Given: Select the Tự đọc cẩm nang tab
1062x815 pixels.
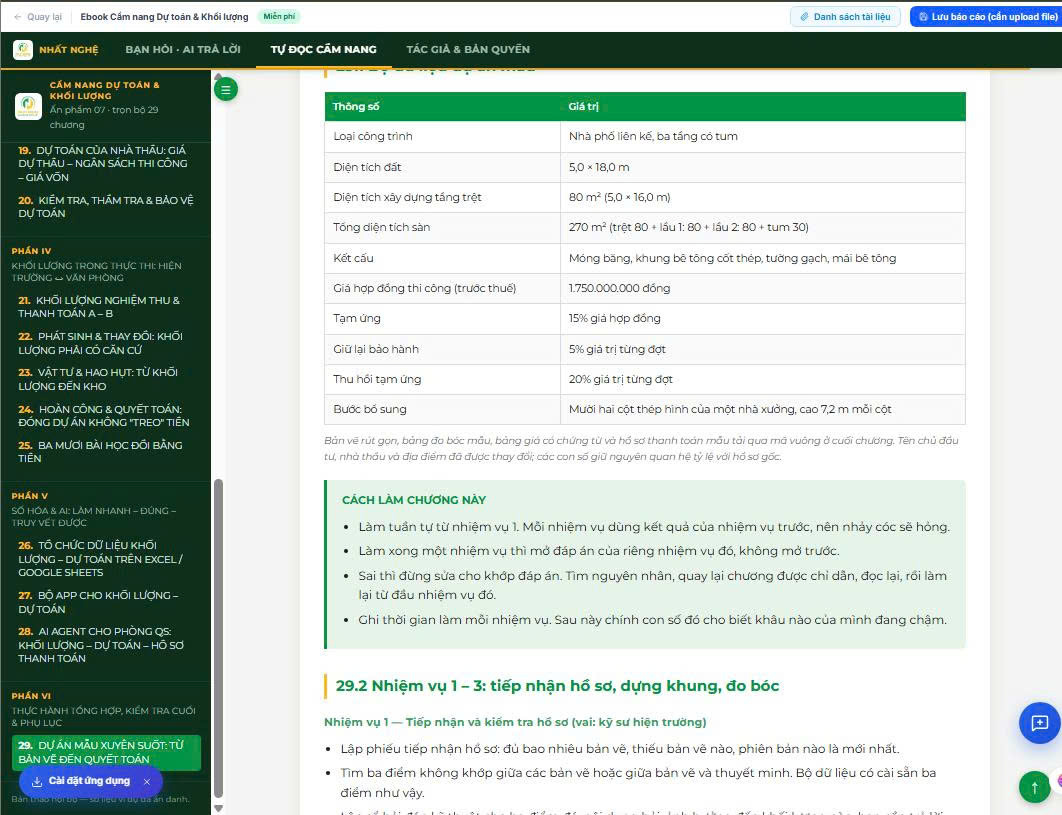Looking at the screenshot, I should 324,49.
